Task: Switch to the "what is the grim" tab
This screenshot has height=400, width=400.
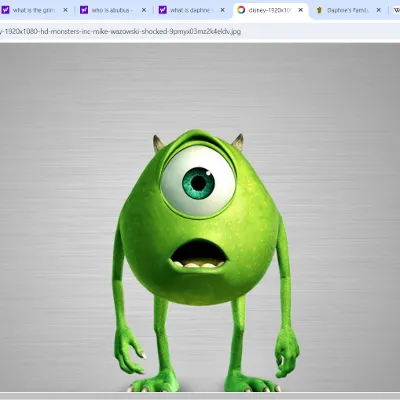Action: [34, 10]
